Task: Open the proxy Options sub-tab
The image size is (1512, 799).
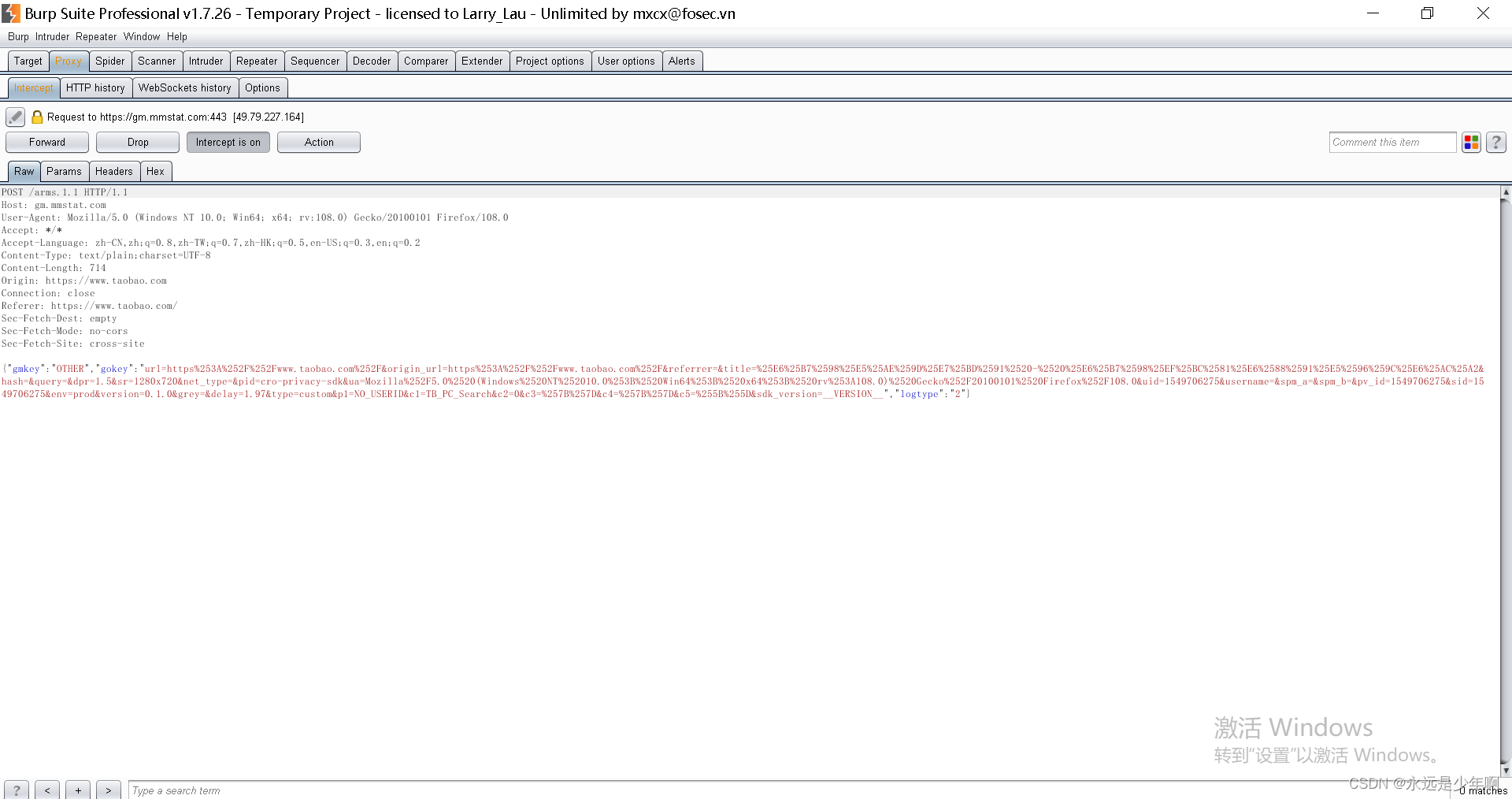Action: pyautogui.click(x=262, y=88)
